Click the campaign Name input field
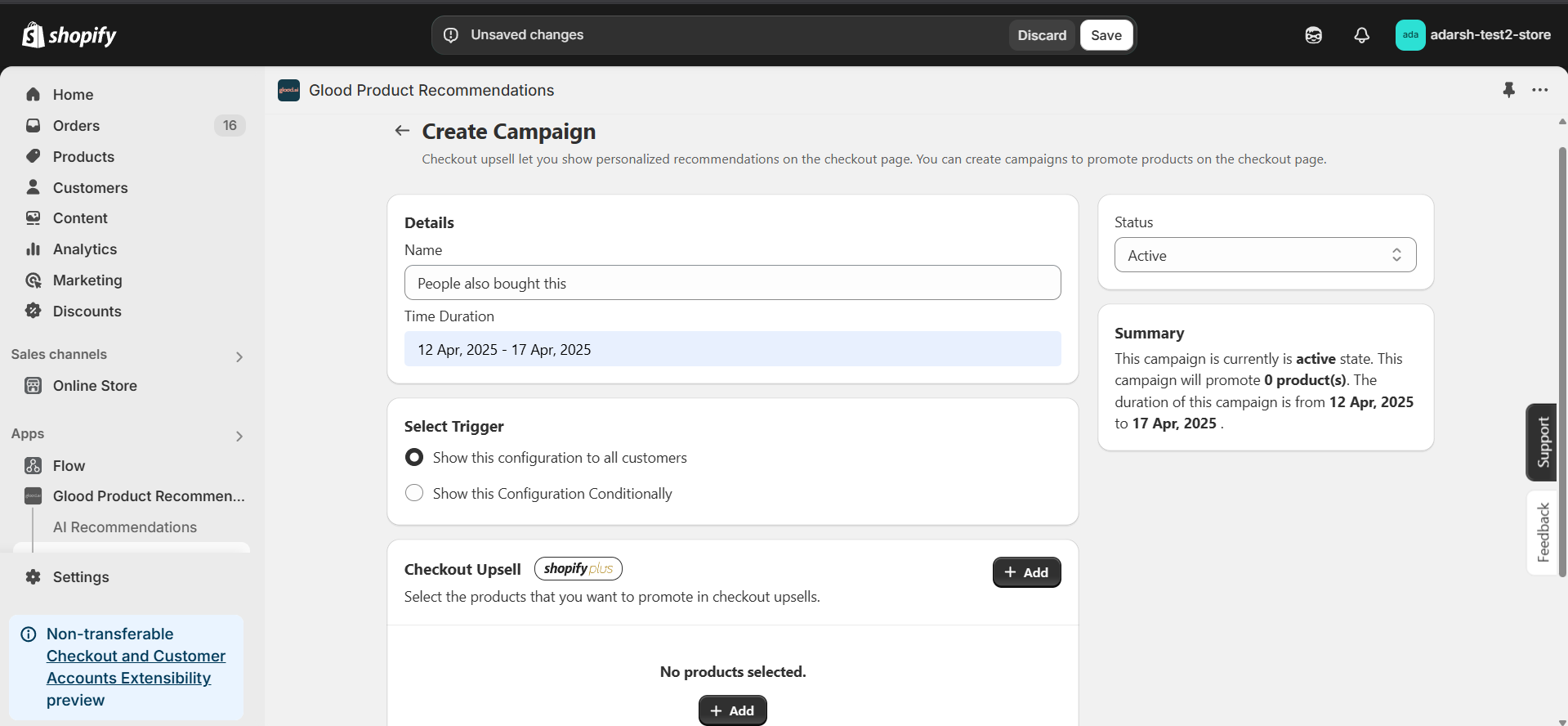Image resolution: width=1568 pixels, height=726 pixels. click(732, 283)
